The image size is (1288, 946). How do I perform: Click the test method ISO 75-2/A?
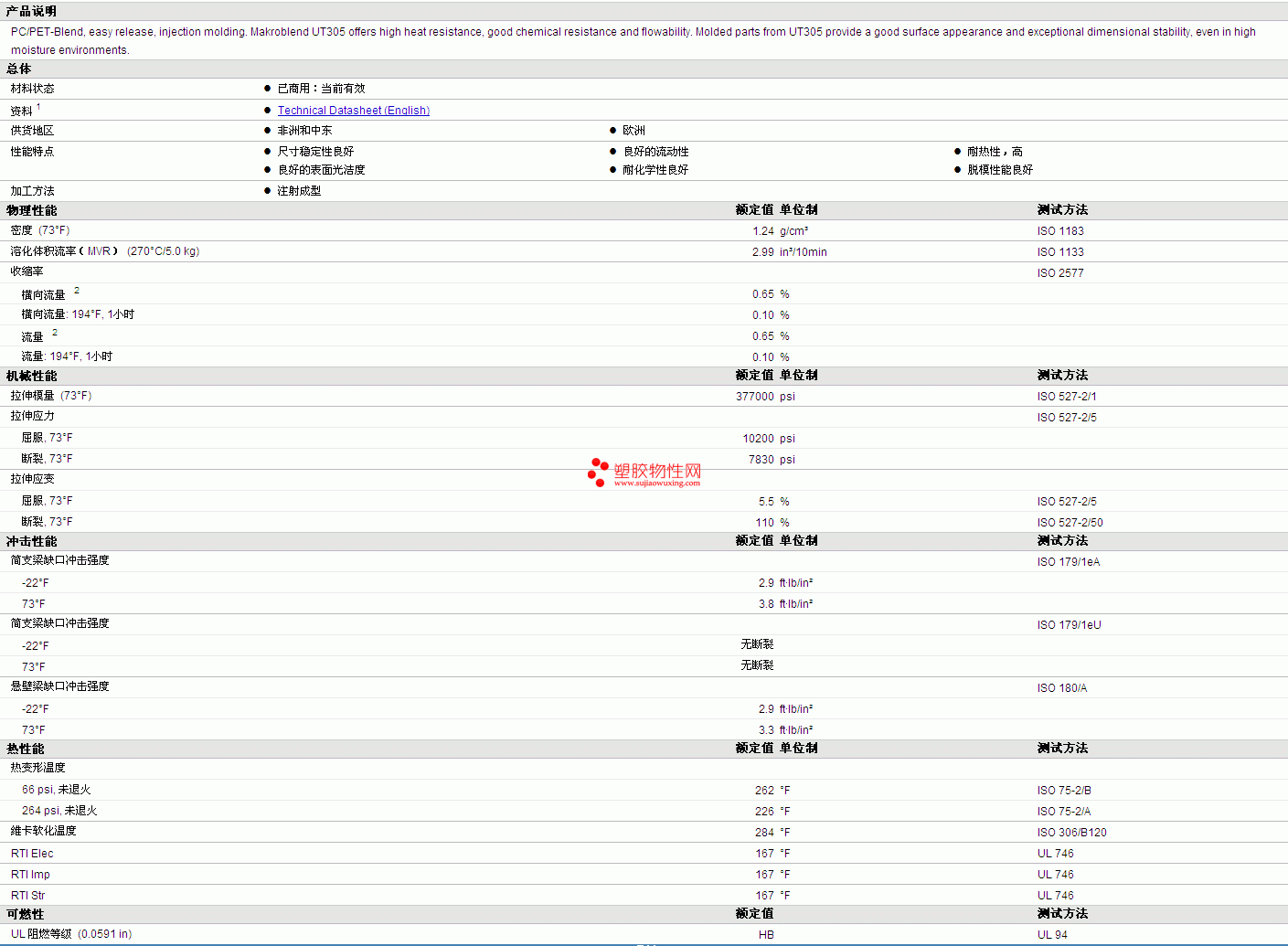point(1064,812)
